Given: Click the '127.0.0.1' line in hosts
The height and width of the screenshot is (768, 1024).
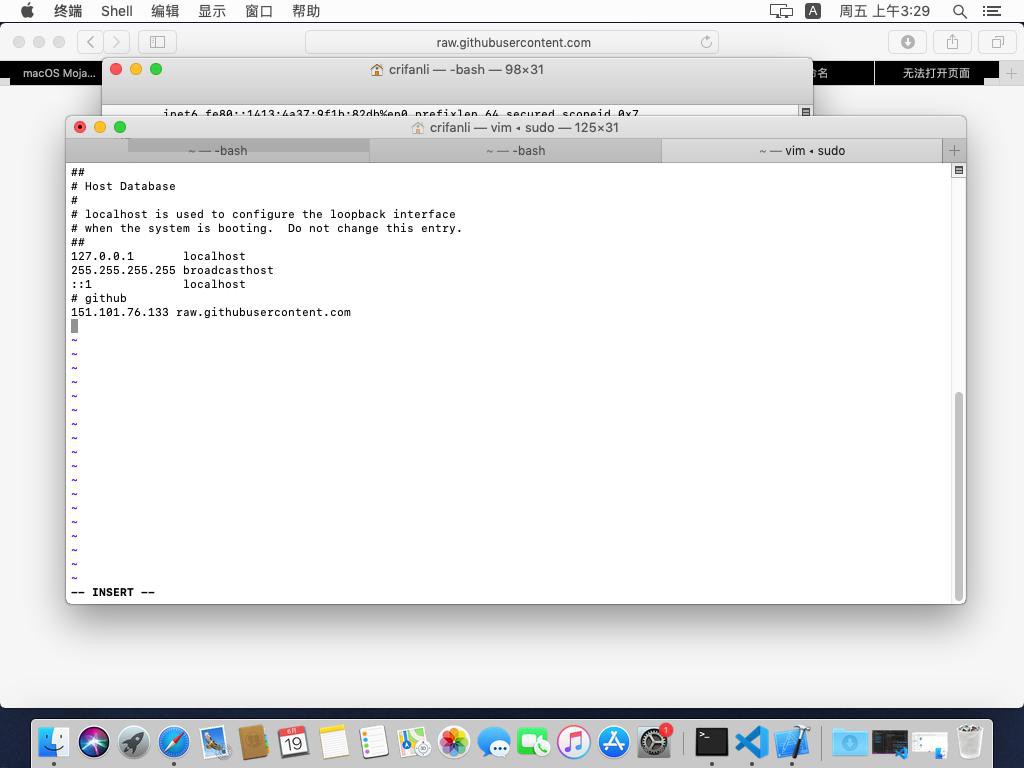Looking at the screenshot, I should [x=158, y=256].
